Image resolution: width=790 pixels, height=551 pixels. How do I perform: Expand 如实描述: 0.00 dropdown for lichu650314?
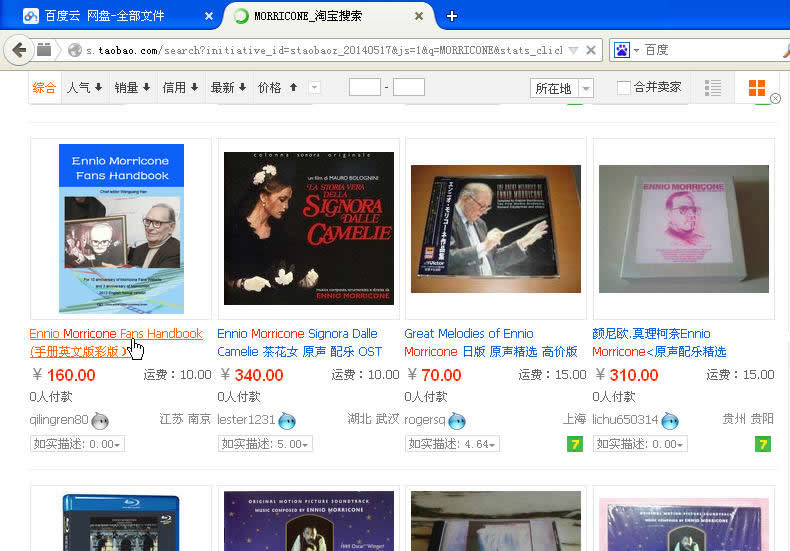[x=640, y=444]
